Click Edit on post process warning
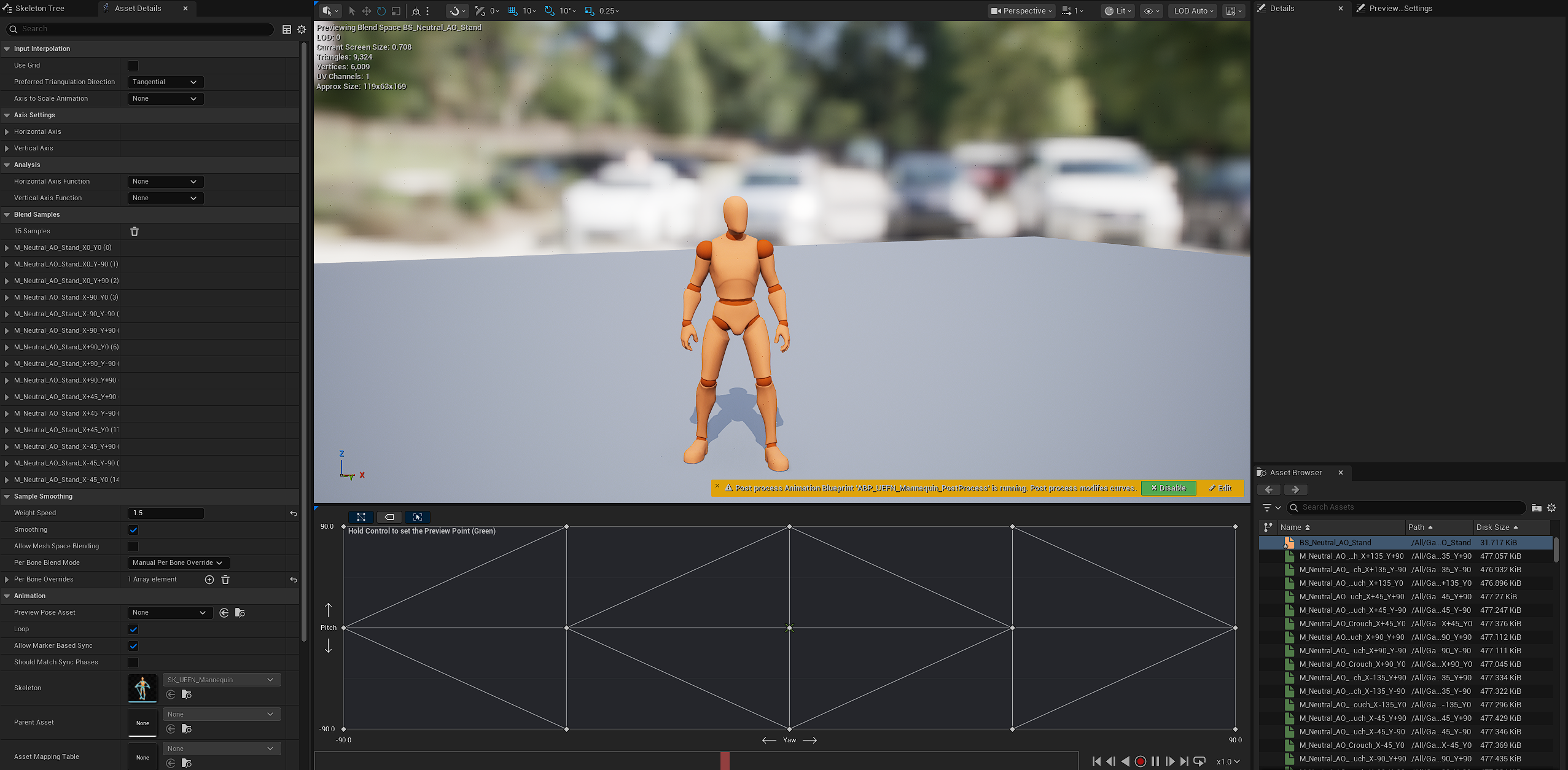Viewport: 1568px width, 770px height. coord(1220,488)
